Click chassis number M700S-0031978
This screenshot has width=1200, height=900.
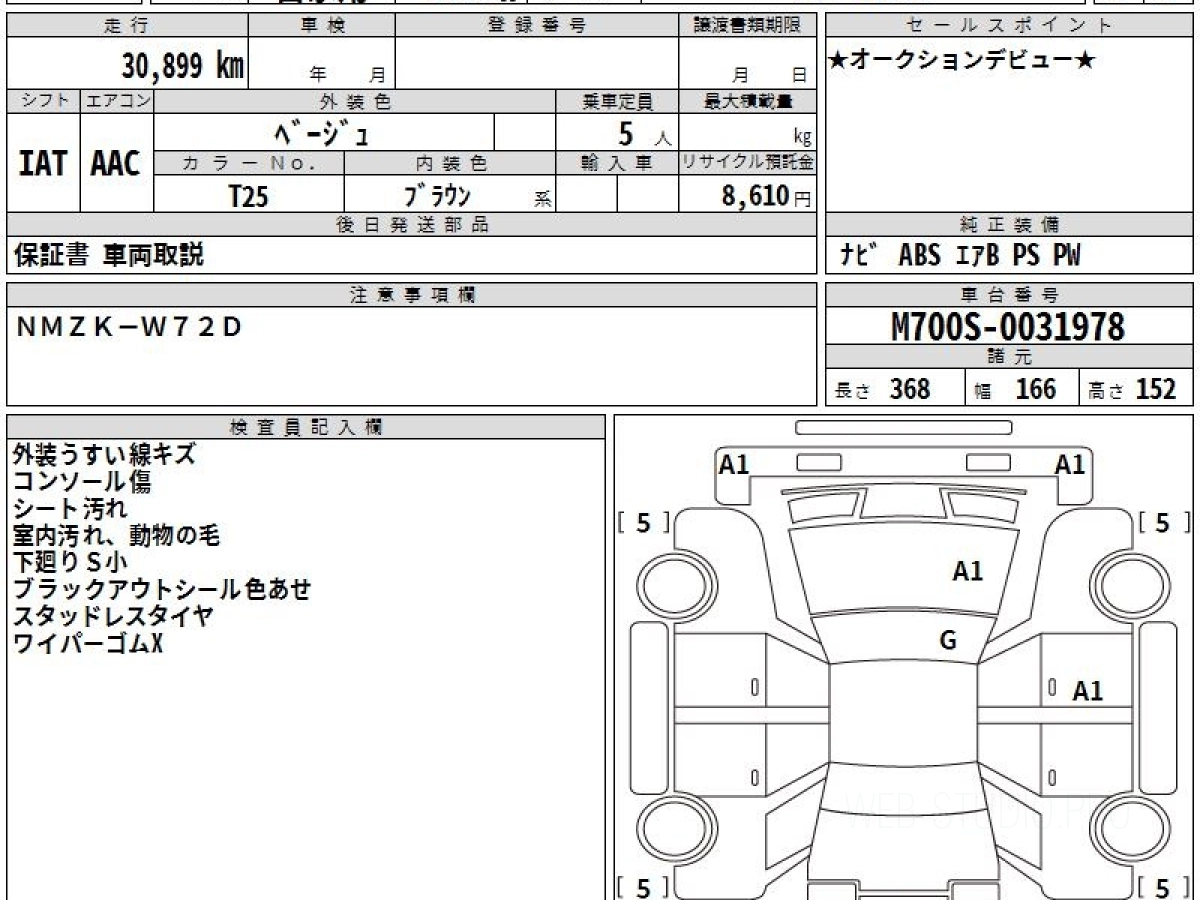coord(1008,326)
